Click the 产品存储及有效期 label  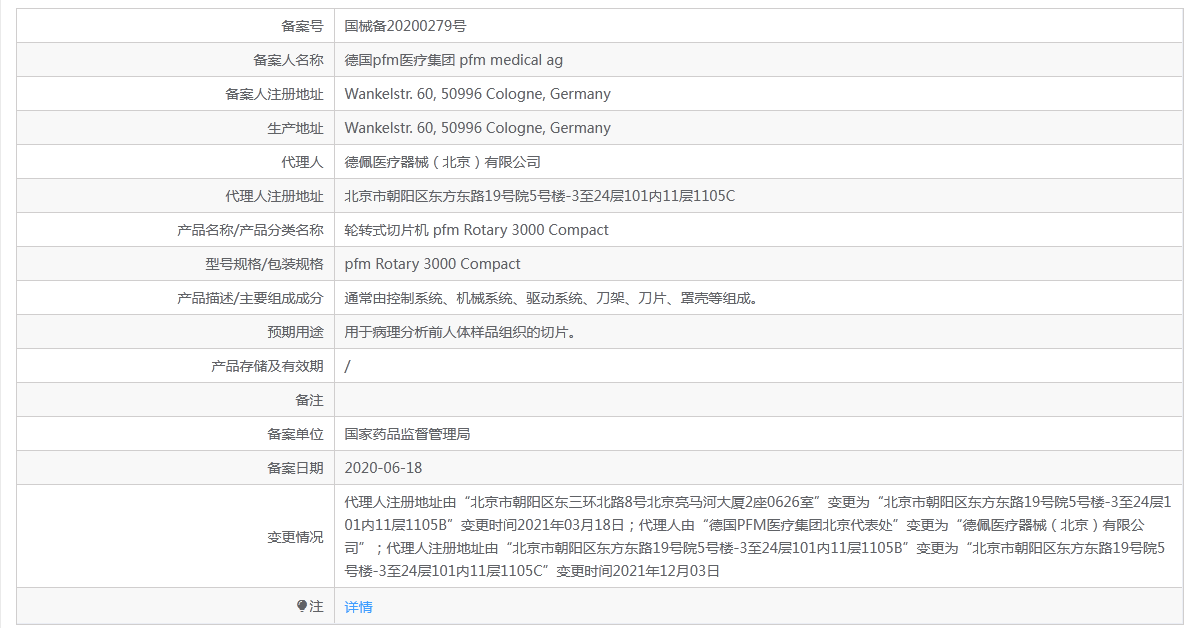point(267,366)
